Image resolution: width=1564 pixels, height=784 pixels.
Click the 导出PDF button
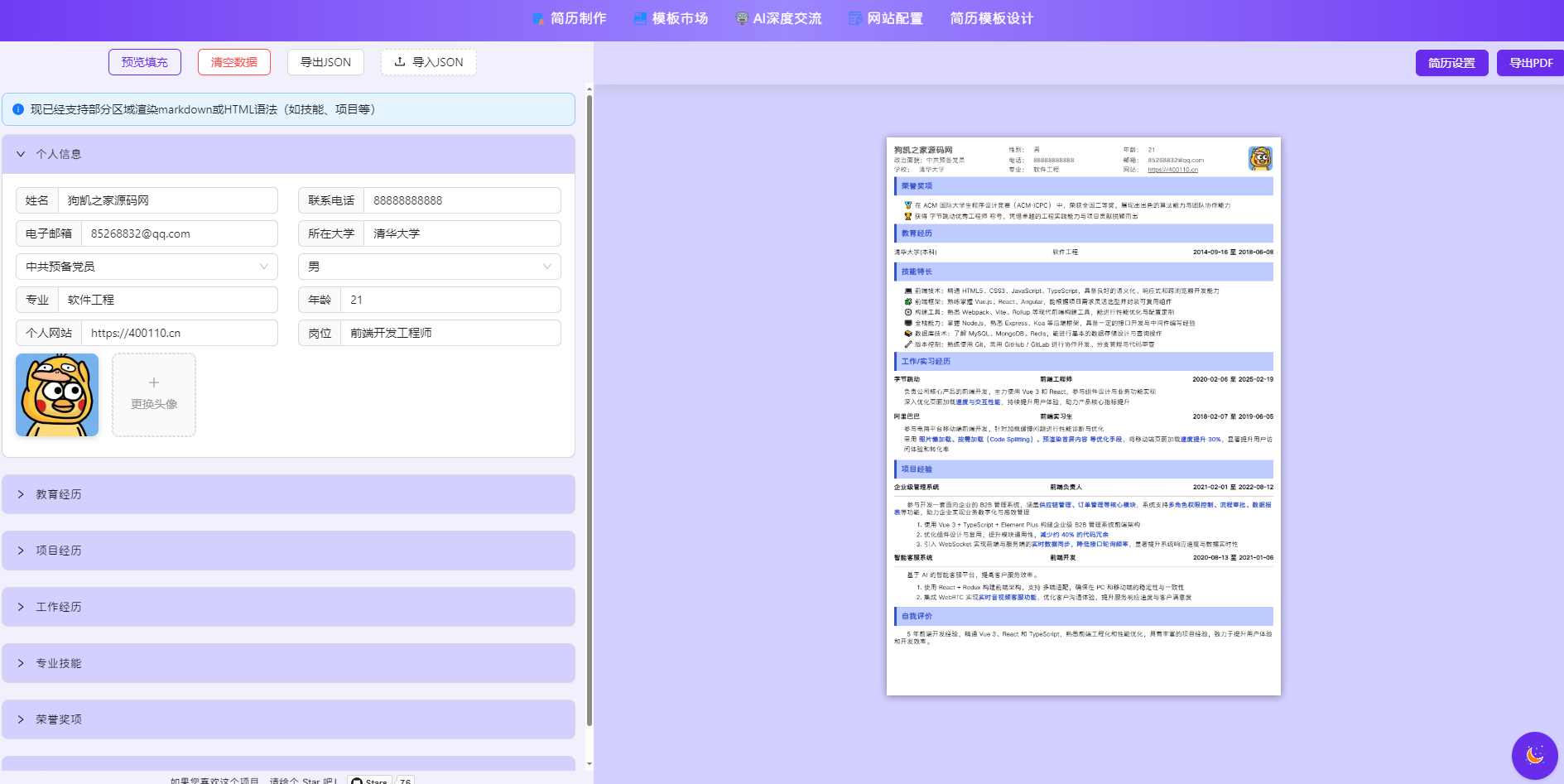tap(1528, 62)
